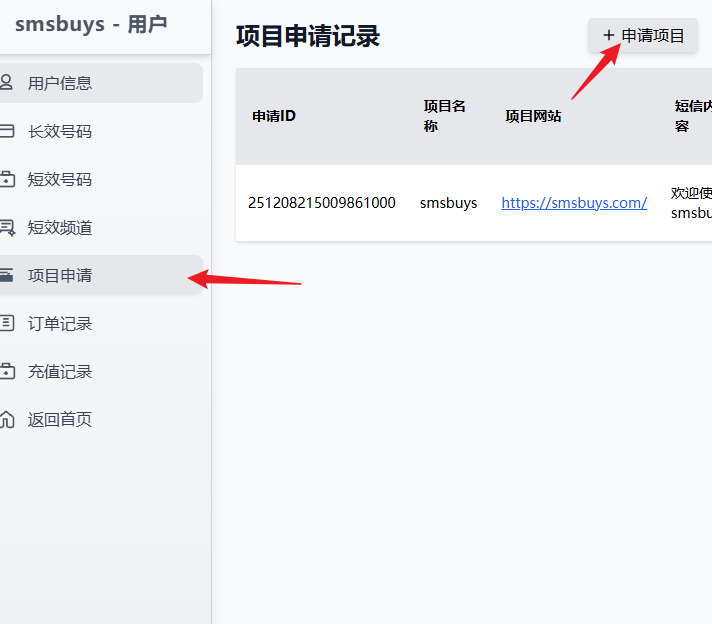Click the smsbuys project name cell
712x624 pixels.
448,203
